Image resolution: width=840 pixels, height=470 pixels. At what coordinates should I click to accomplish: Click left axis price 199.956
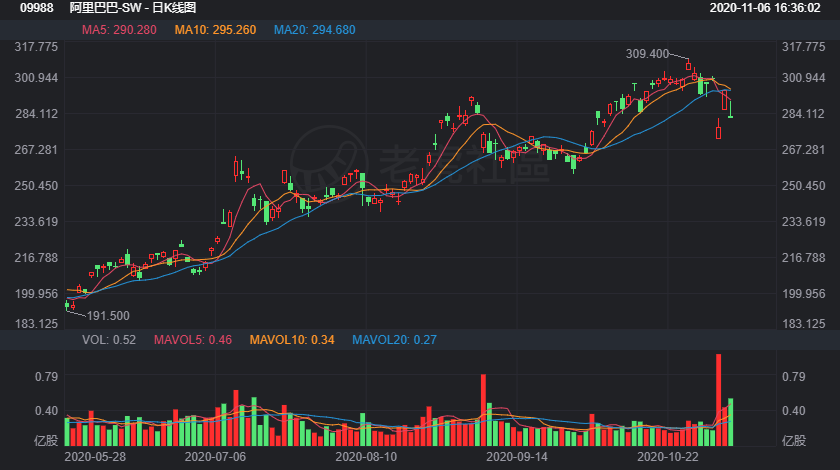36,294
